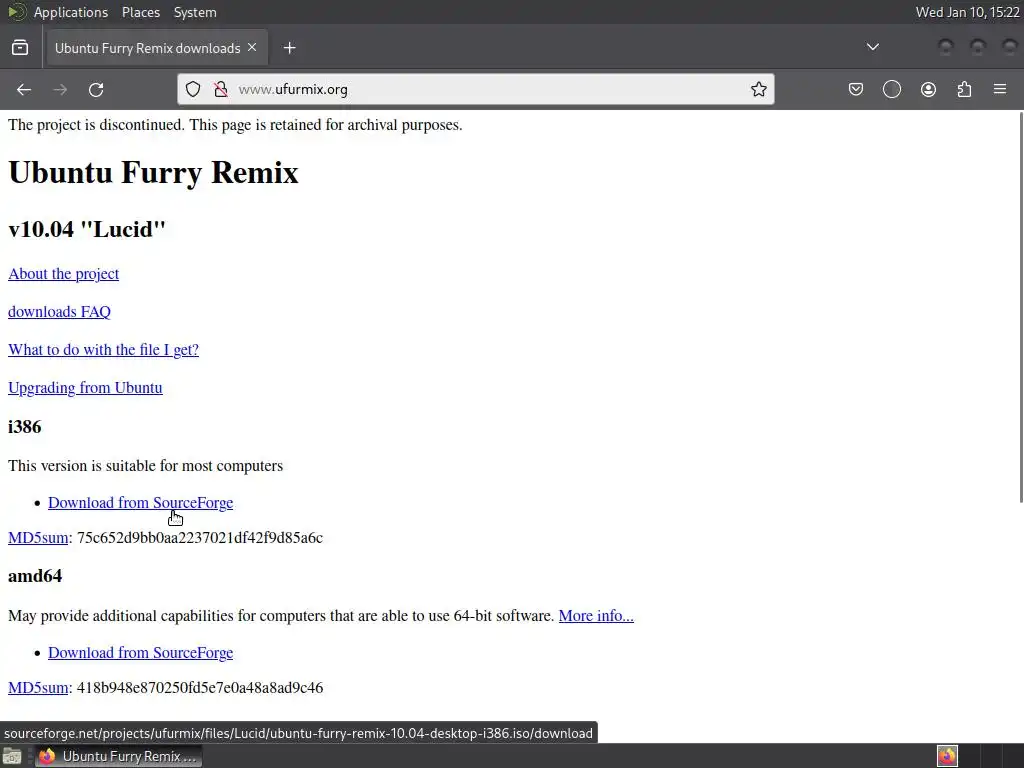Click the show desktop icon in taskbar

tap(12, 756)
